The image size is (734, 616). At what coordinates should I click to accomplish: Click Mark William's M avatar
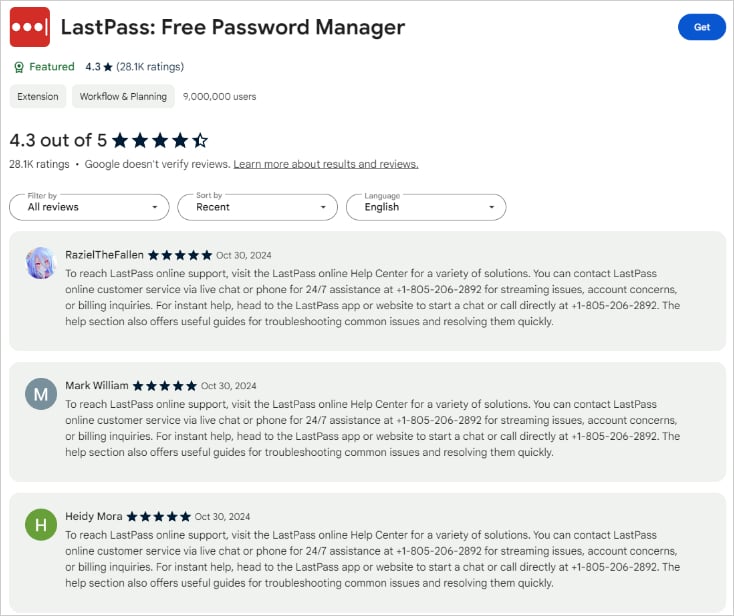pyautogui.click(x=40, y=394)
